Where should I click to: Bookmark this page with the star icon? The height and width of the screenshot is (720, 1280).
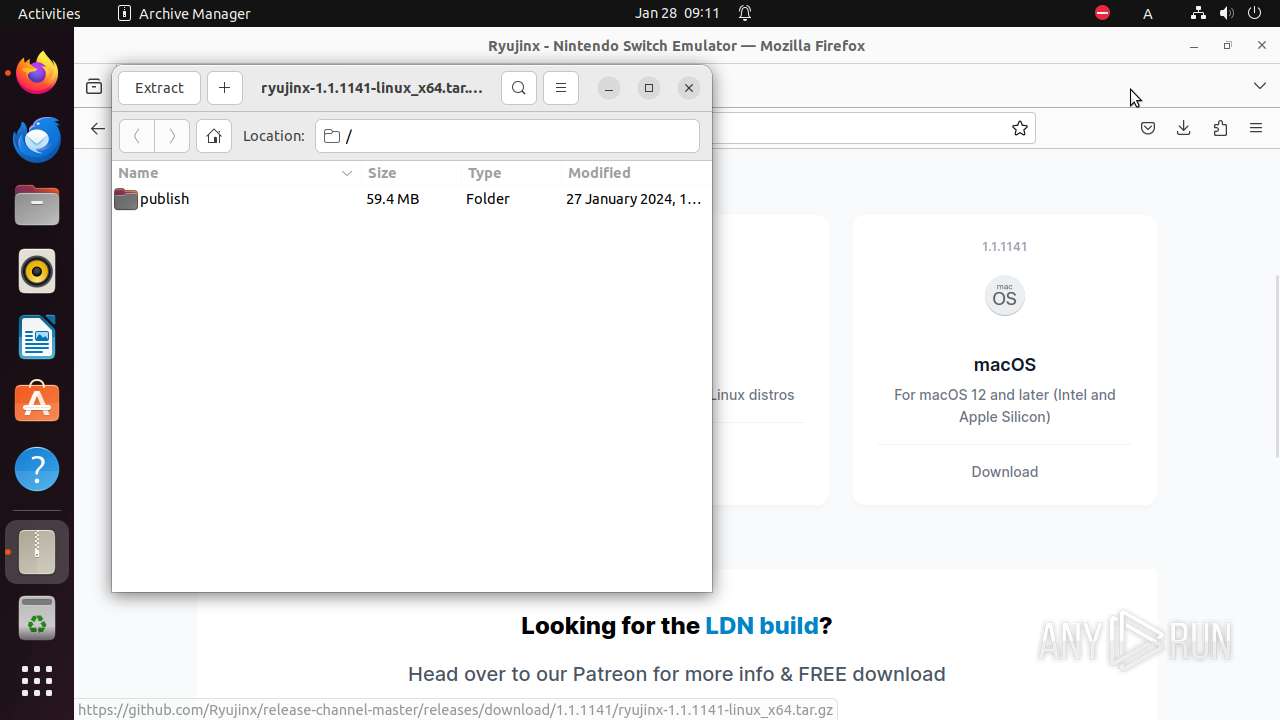(x=1020, y=128)
